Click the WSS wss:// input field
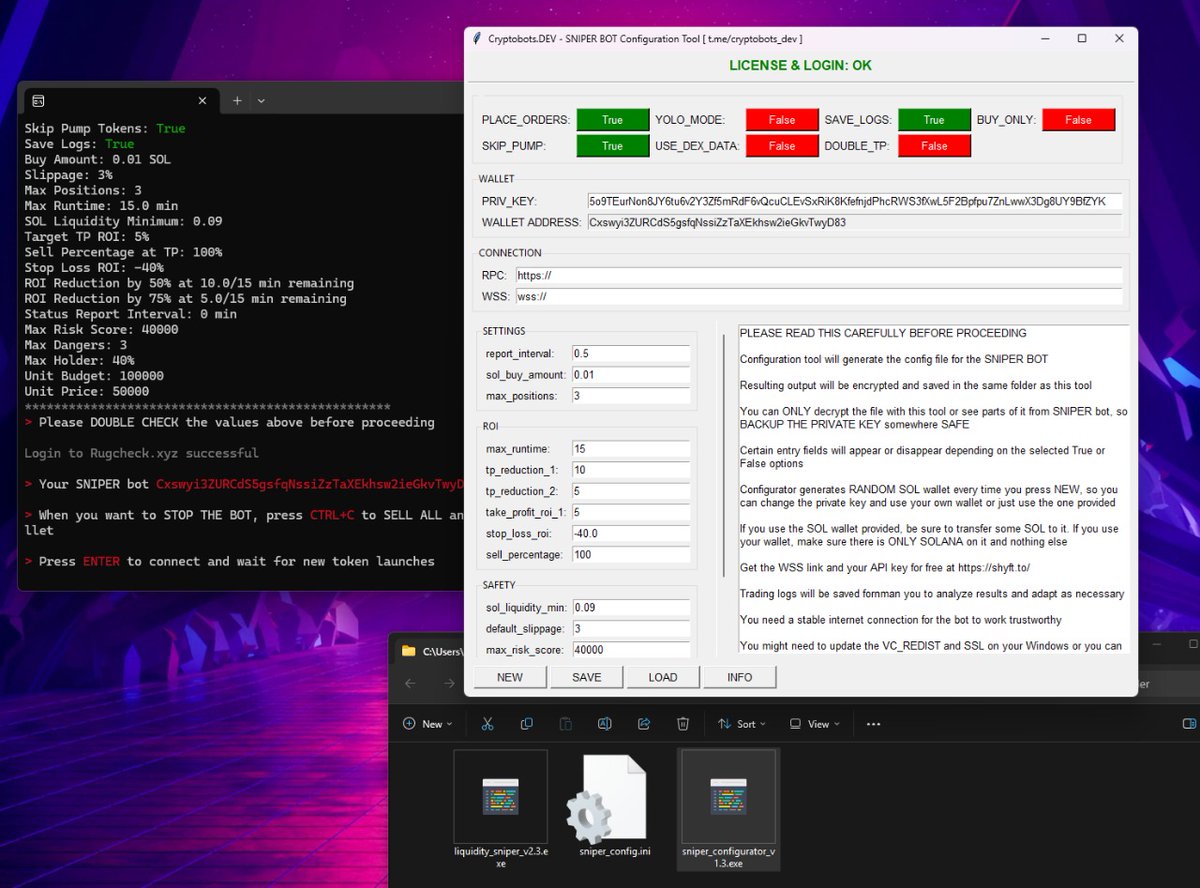The height and width of the screenshot is (888, 1200). (819, 296)
